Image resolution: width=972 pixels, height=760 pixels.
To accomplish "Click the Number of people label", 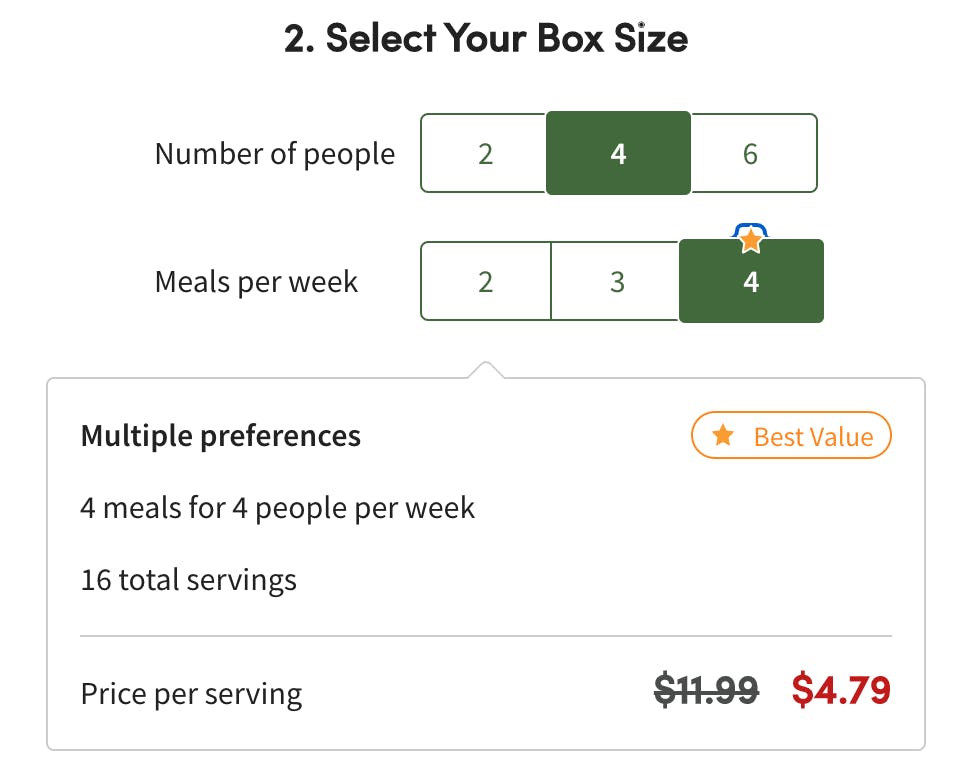I will tap(275, 154).
